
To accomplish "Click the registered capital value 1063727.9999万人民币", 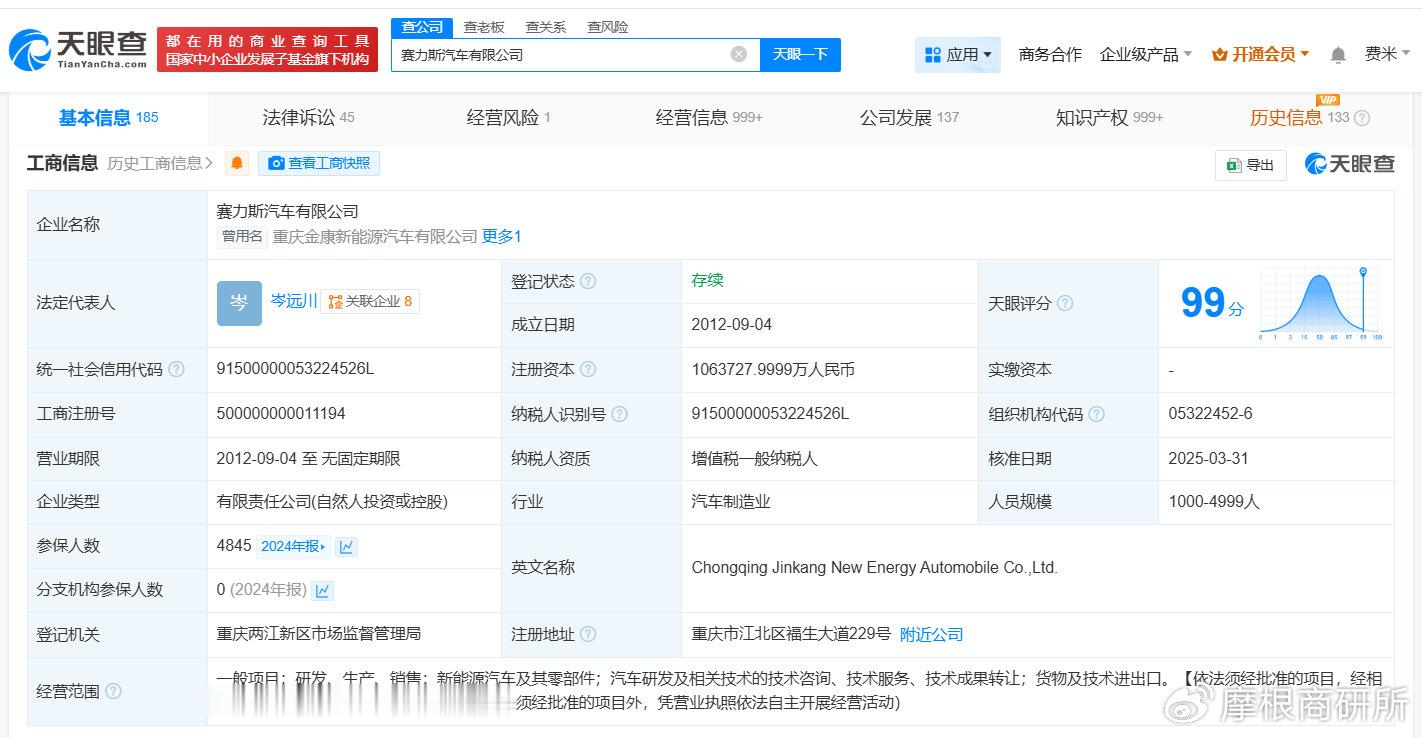I will point(773,369).
